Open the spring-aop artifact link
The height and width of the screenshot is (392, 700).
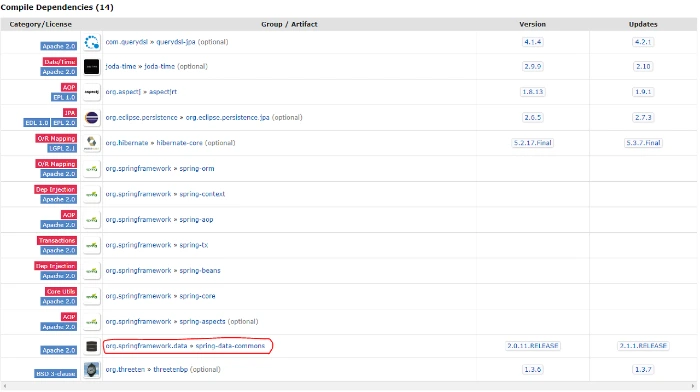[x=196, y=220]
